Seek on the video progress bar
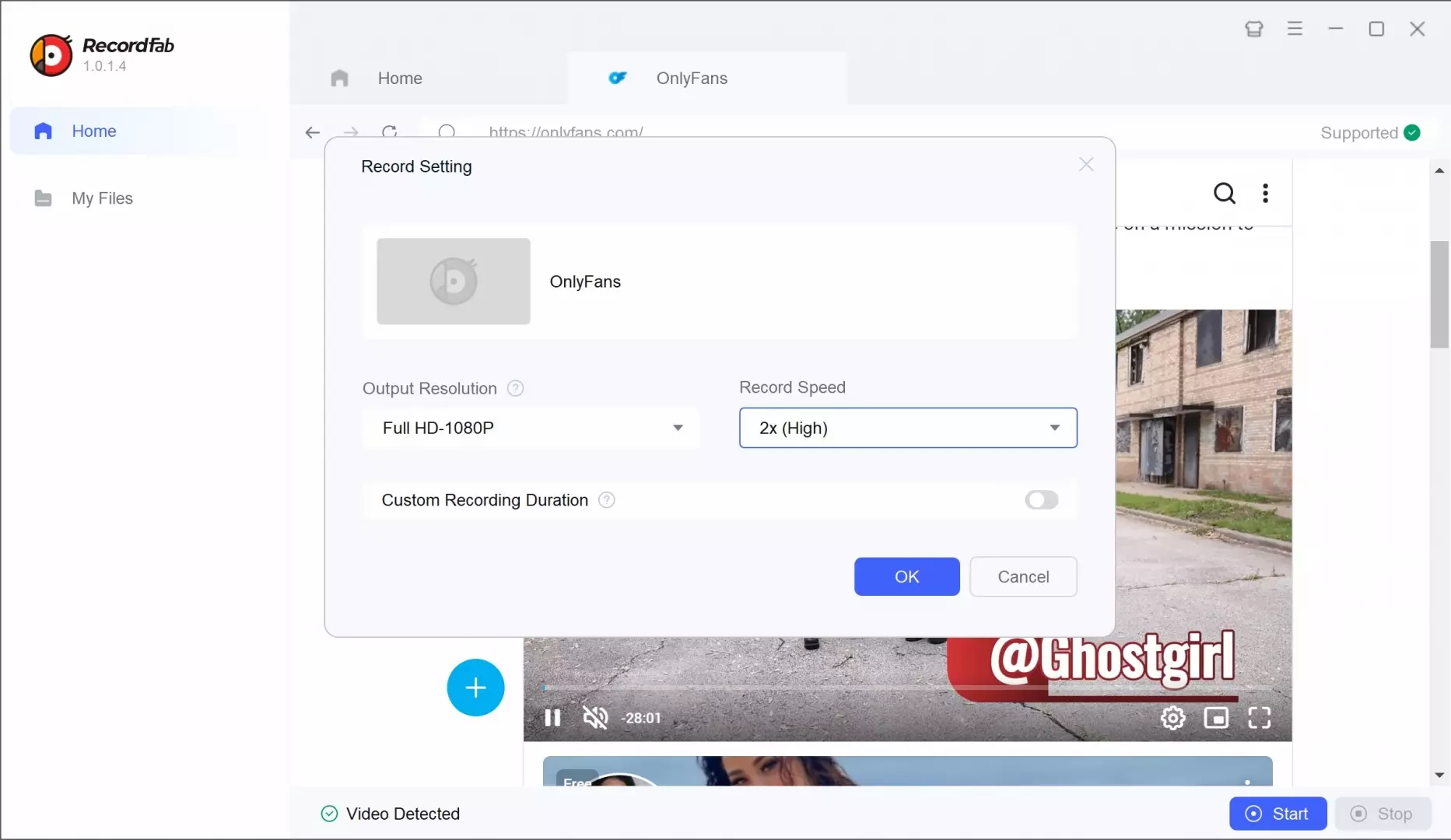Image resolution: width=1451 pixels, height=840 pixels. click(x=906, y=688)
